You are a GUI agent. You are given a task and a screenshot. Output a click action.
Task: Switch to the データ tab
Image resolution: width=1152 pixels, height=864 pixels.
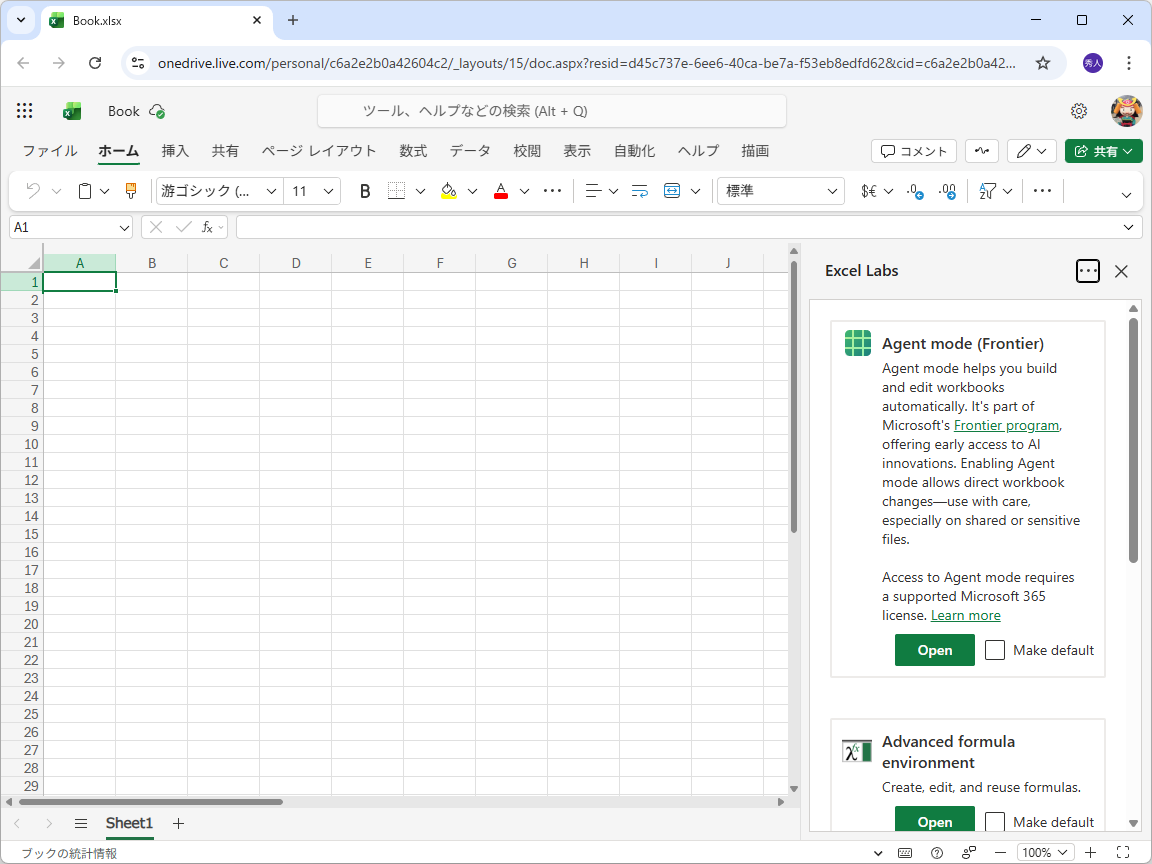(x=470, y=151)
